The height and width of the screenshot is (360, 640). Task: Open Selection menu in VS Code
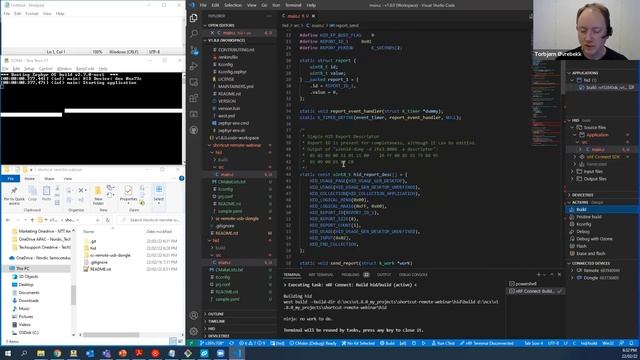coord(233,5)
